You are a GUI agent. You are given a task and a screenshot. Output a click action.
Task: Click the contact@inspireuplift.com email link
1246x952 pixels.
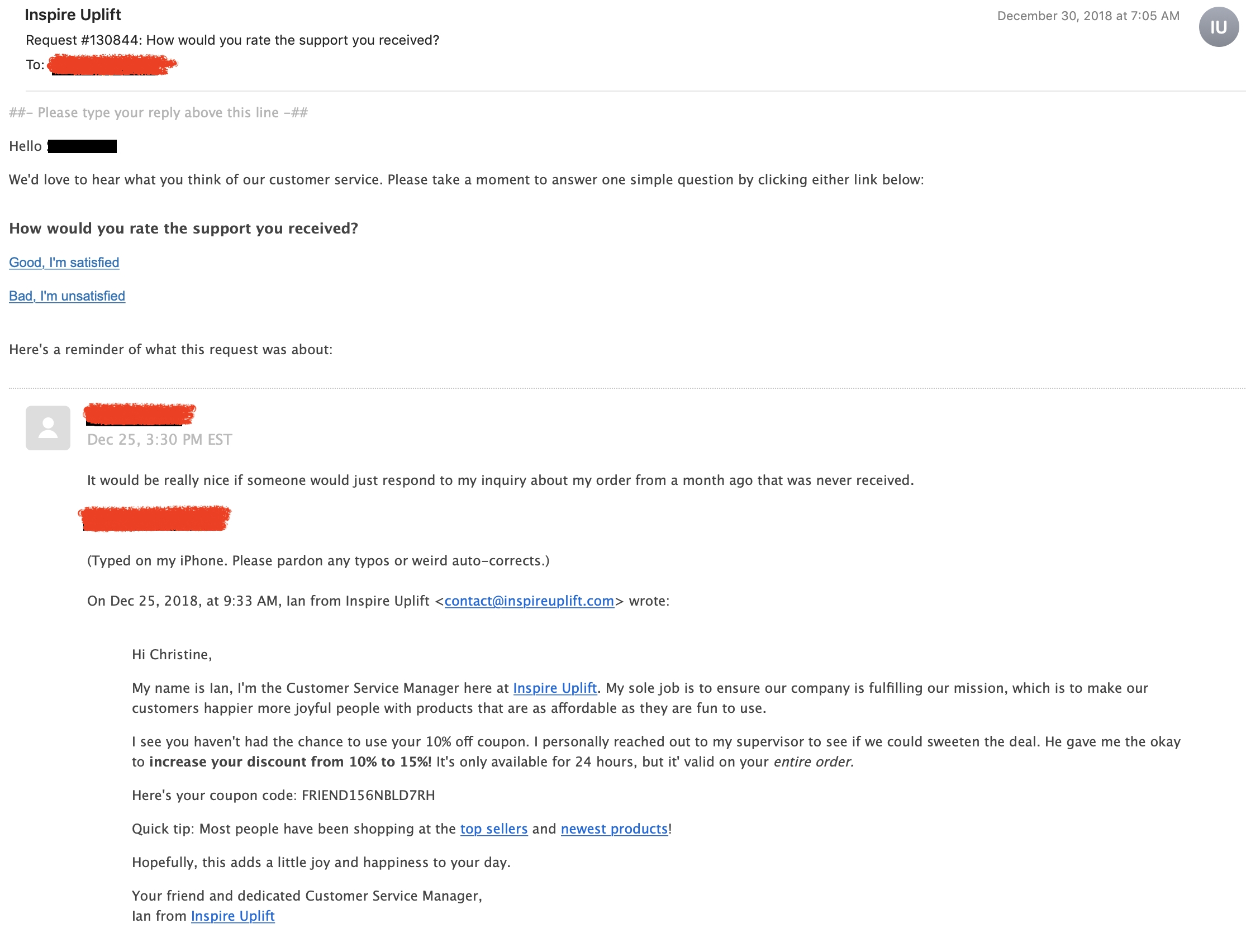coord(529,601)
